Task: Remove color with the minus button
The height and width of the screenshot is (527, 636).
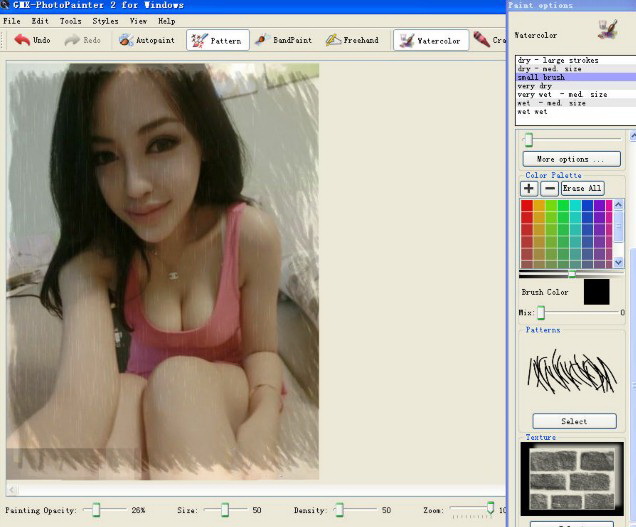Action: click(x=550, y=188)
